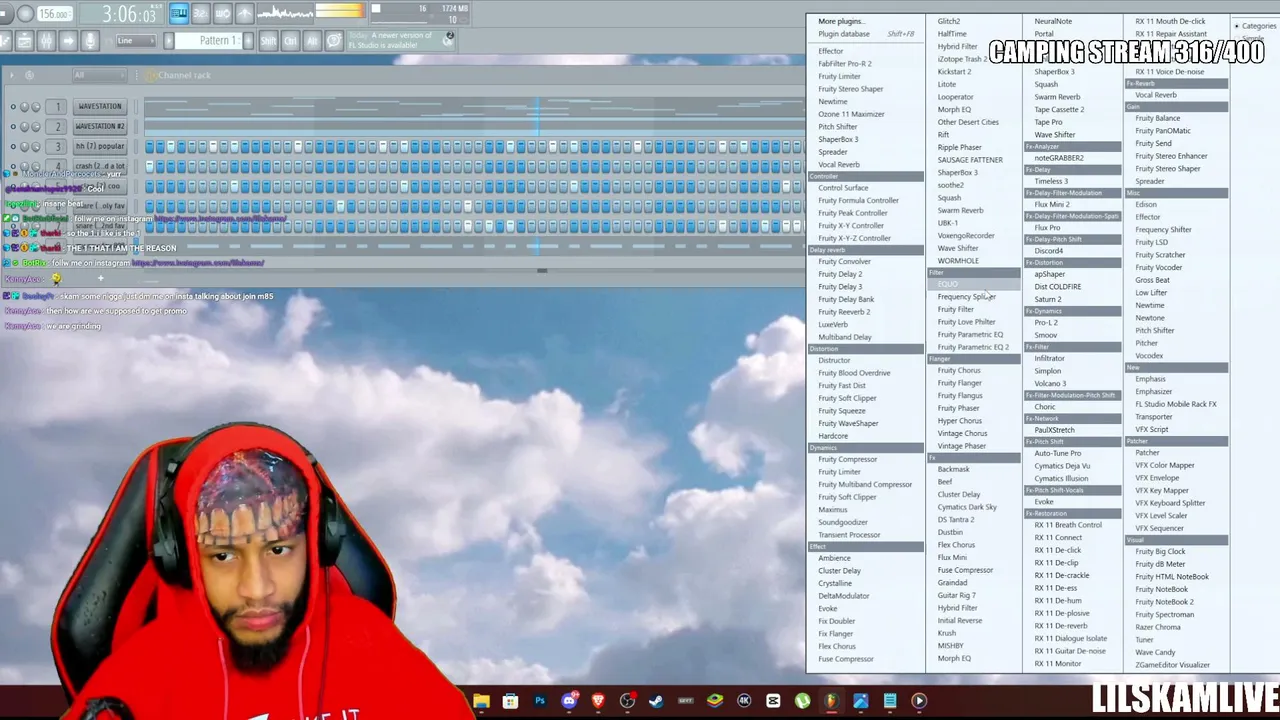Adjust the WAVESTATION channel pan knob
Viewport: 1280px width, 720px height.
[25, 107]
